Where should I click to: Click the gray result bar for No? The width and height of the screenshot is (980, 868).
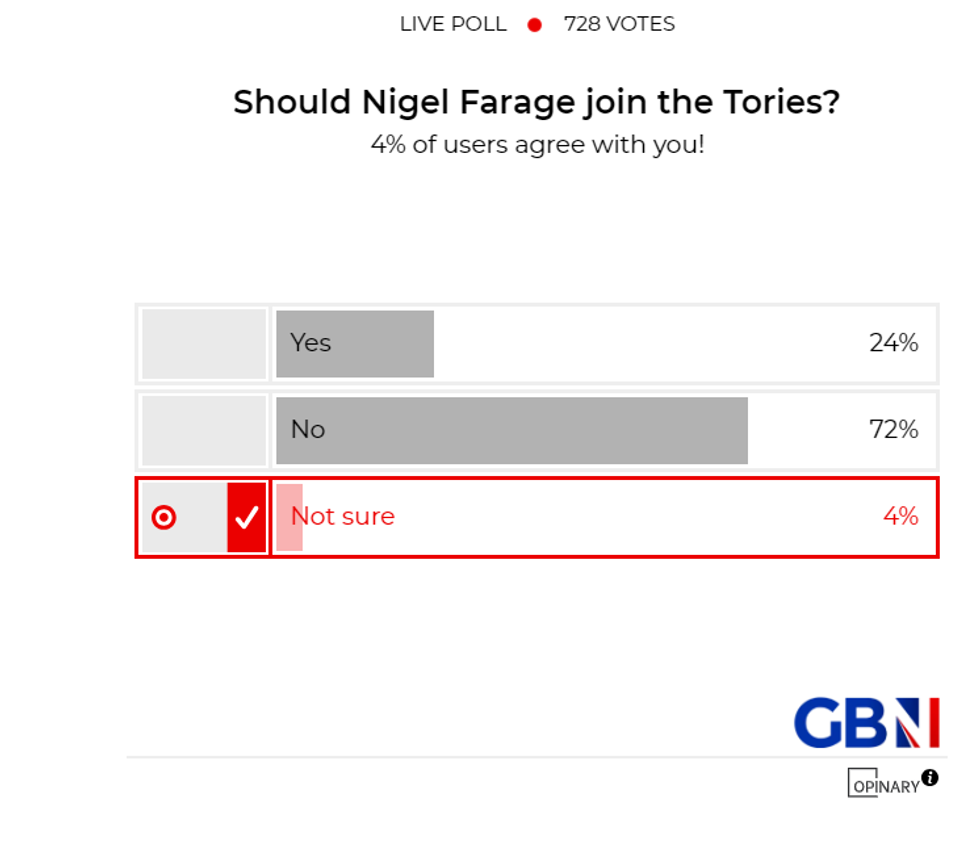(510, 430)
